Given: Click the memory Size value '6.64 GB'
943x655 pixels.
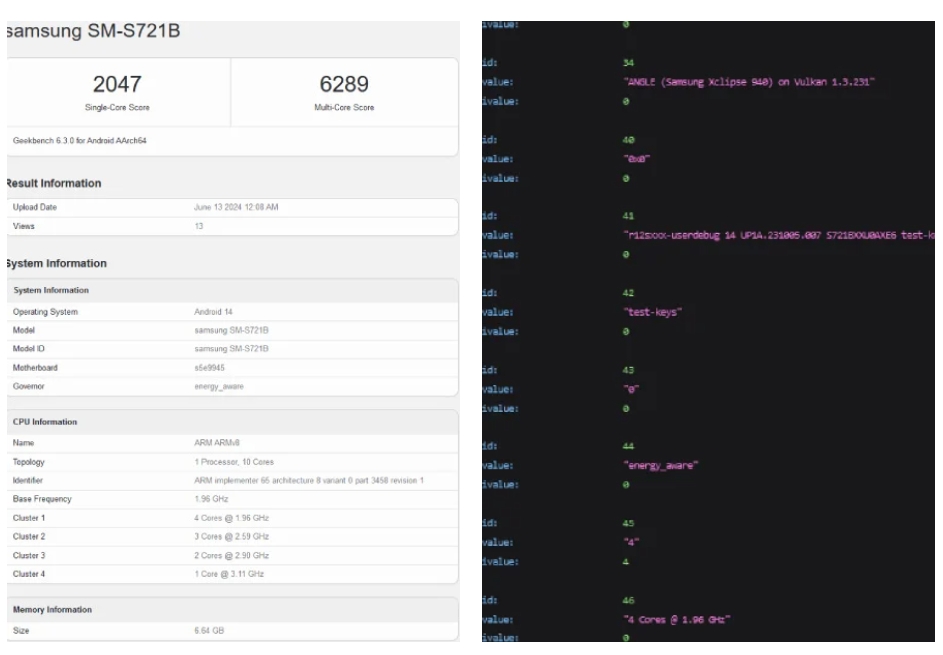Looking at the screenshot, I should 209,631.
